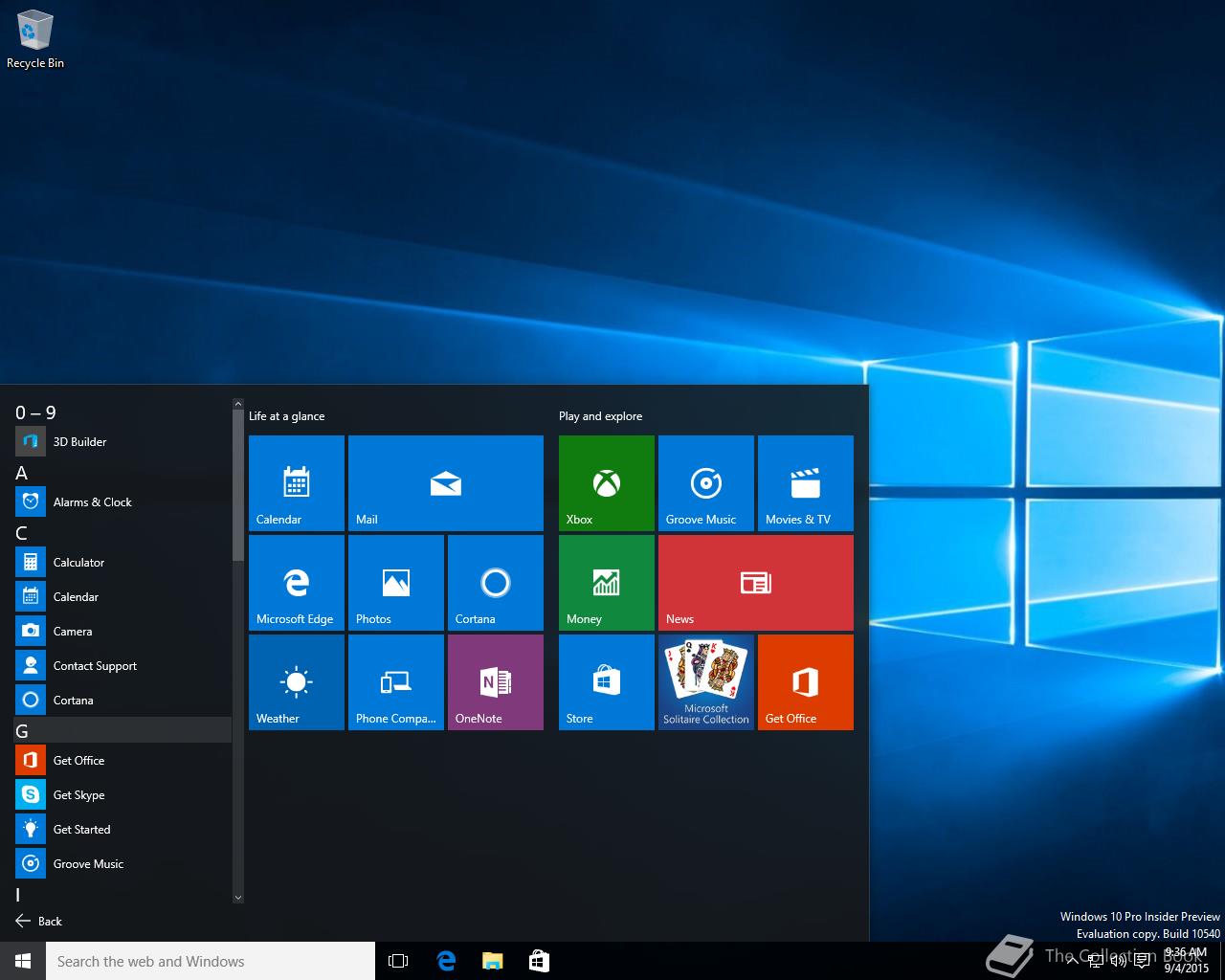Open the red News tile

(756, 583)
